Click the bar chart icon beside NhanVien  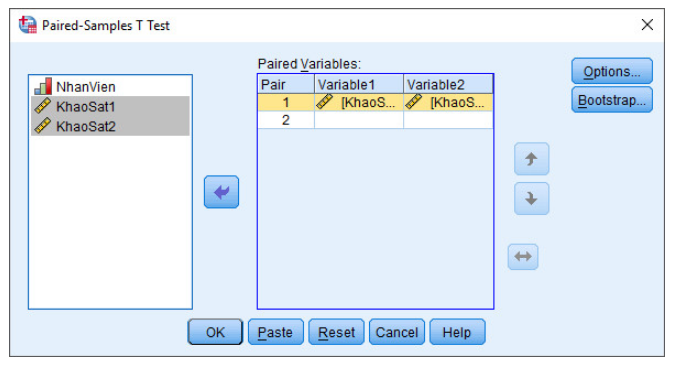point(43,86)
